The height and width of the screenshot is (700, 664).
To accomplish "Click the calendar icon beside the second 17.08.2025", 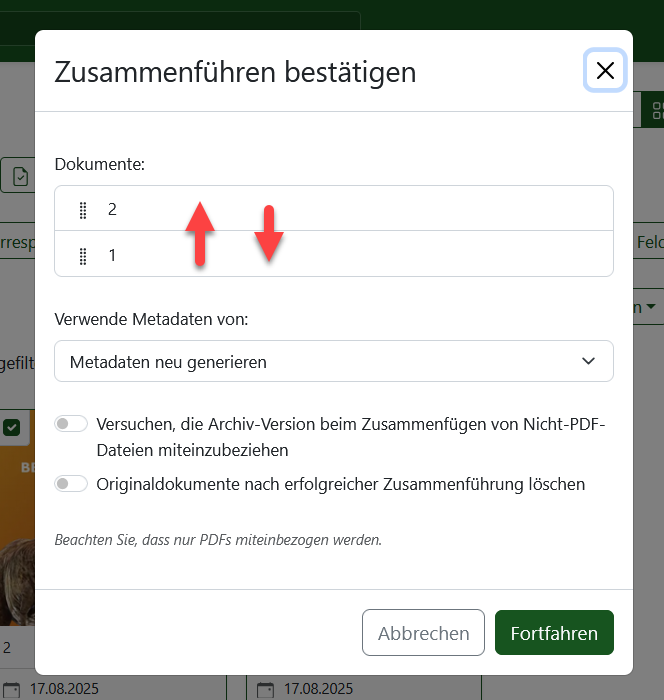I will (266, 689).
